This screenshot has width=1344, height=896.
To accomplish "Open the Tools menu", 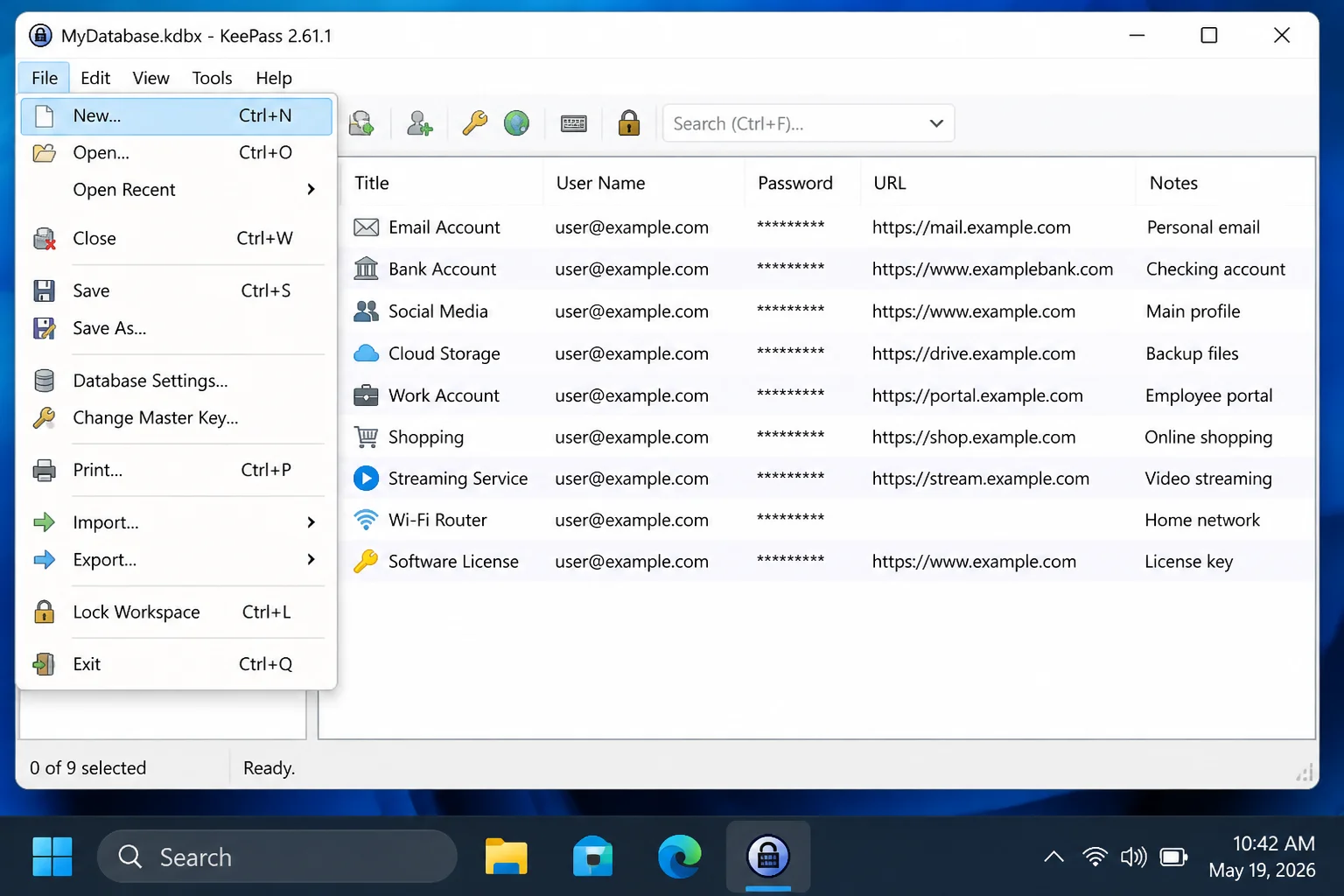I will 212,78.
